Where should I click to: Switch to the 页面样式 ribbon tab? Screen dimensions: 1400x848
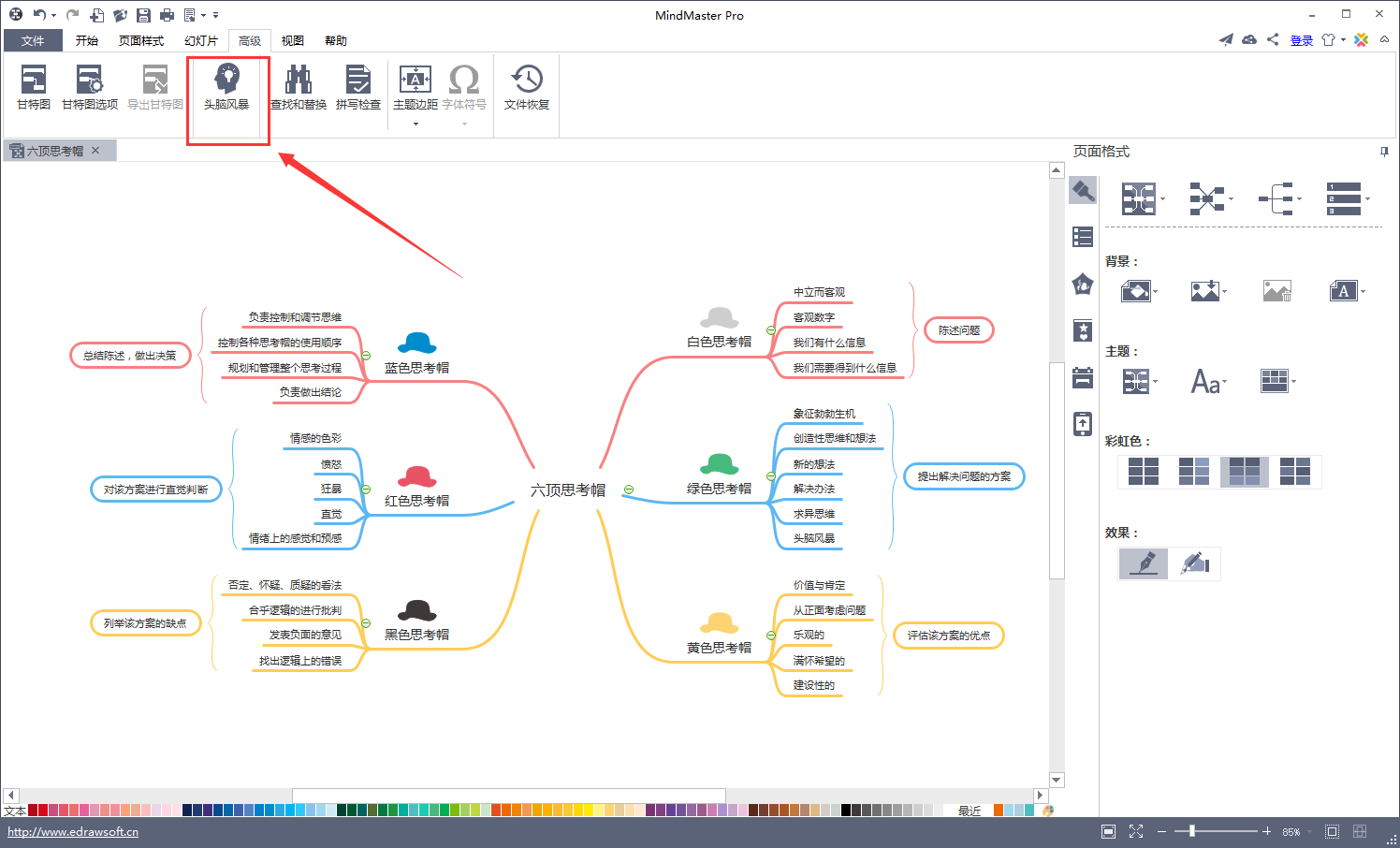point(141,41)
